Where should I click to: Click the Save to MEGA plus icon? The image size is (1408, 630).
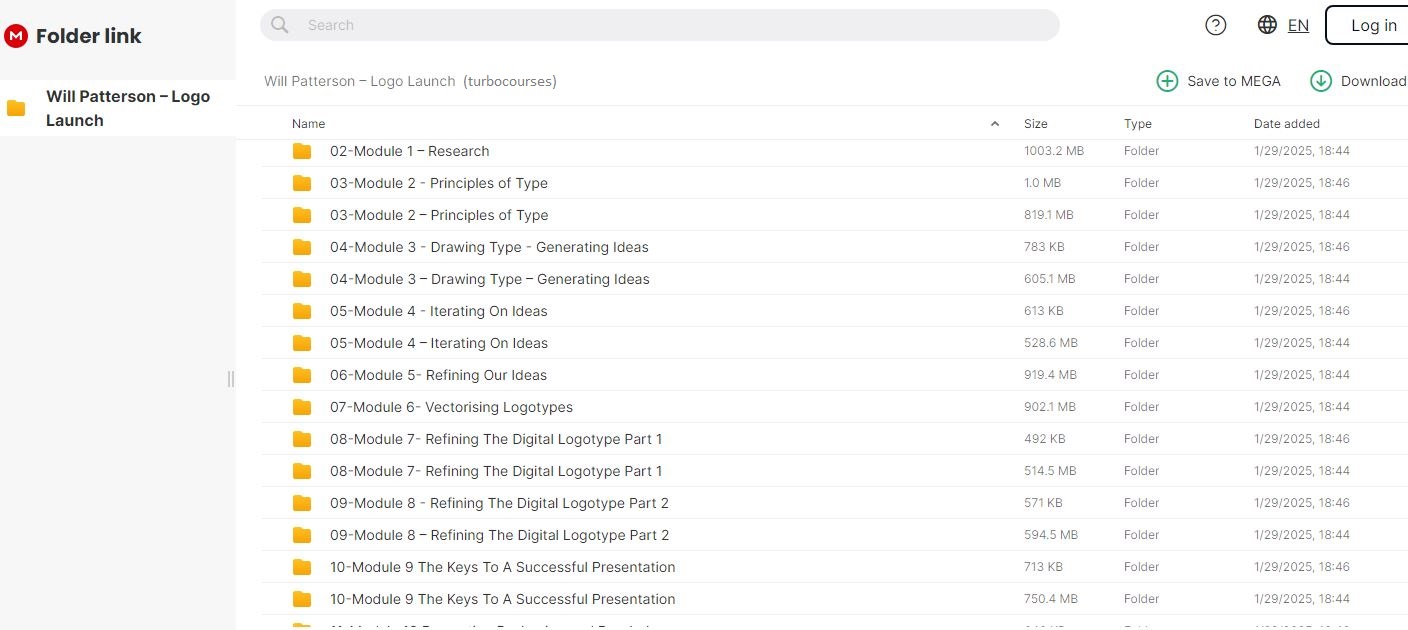coord(1167,81)
